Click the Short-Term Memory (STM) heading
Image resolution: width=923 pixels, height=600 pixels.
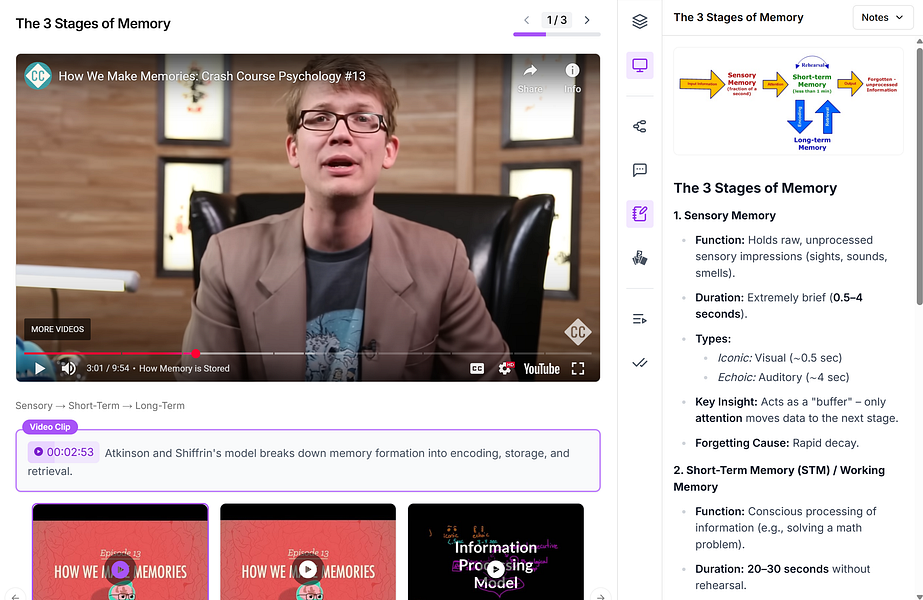(779, 478)
